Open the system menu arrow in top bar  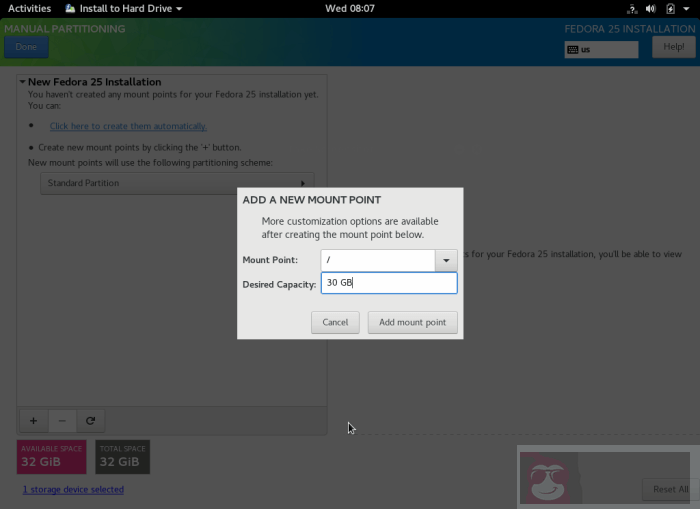coord(686,8)
